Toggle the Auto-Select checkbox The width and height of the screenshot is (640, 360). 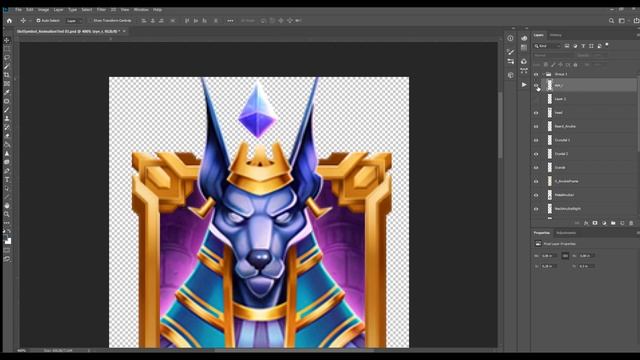coord(38,20)
